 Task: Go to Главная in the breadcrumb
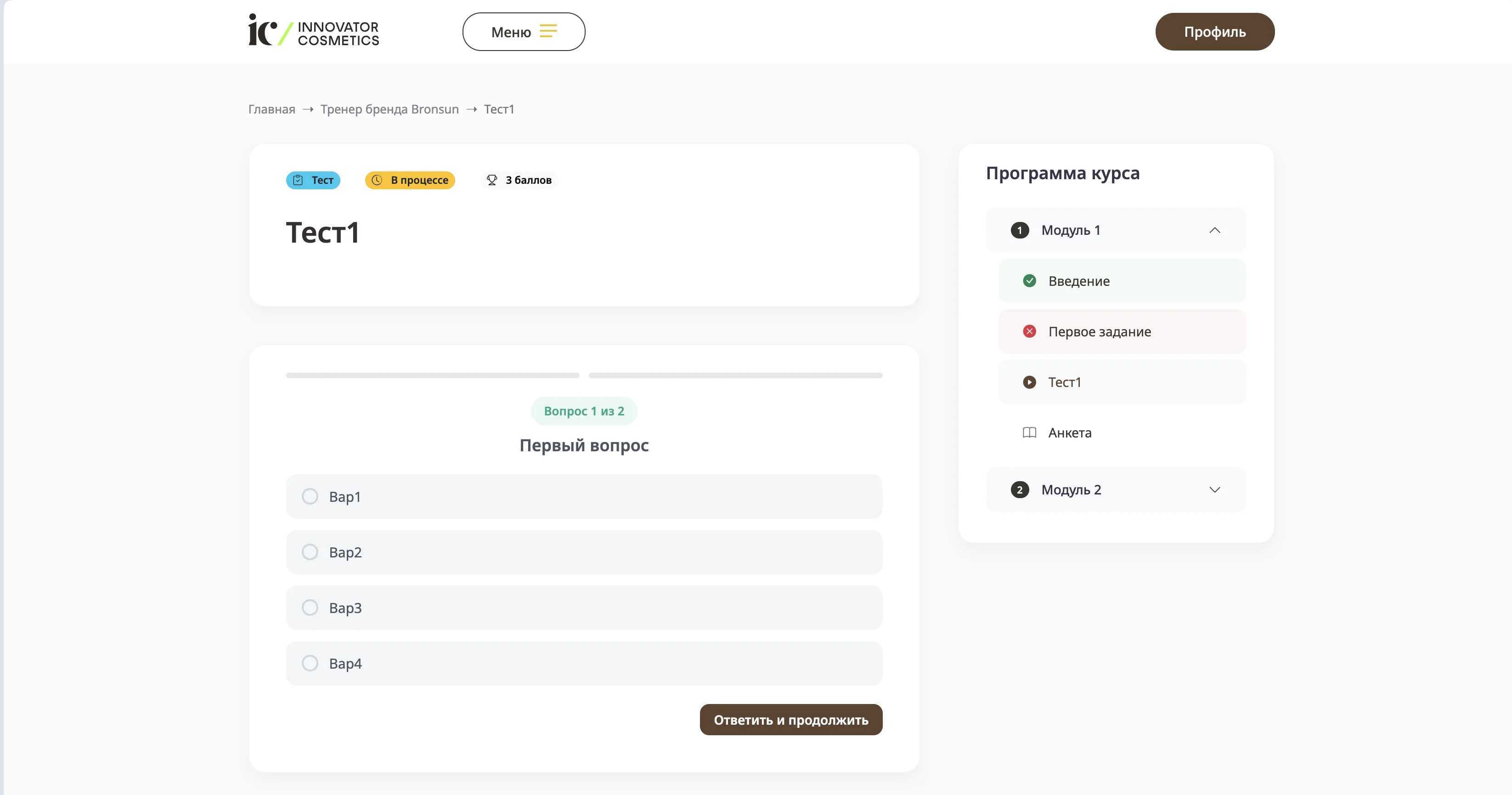click(272, 109)
